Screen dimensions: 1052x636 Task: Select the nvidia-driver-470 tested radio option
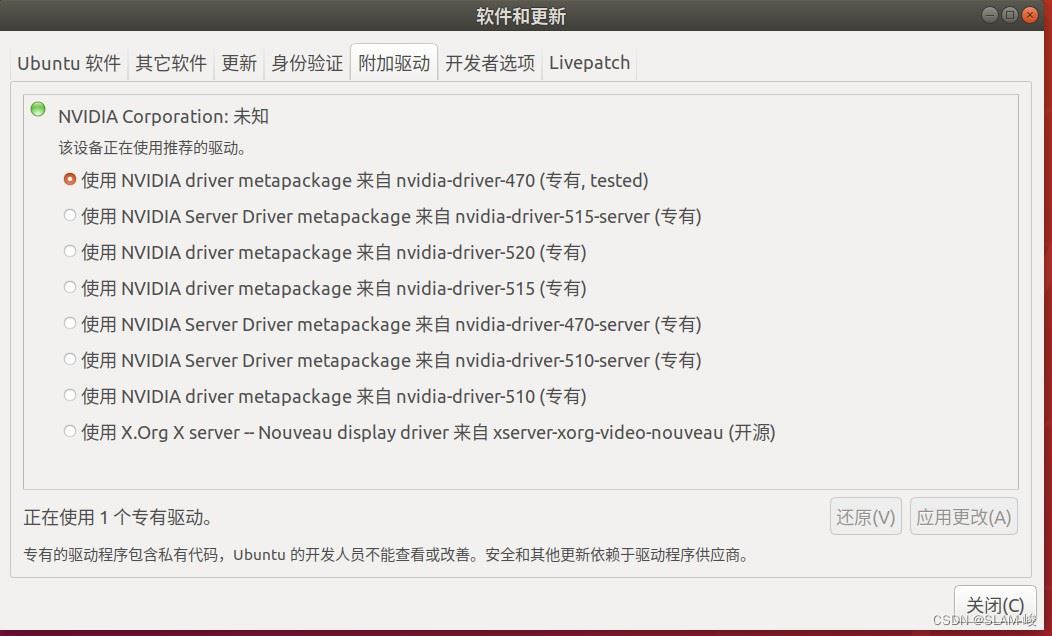coord(70,180)
